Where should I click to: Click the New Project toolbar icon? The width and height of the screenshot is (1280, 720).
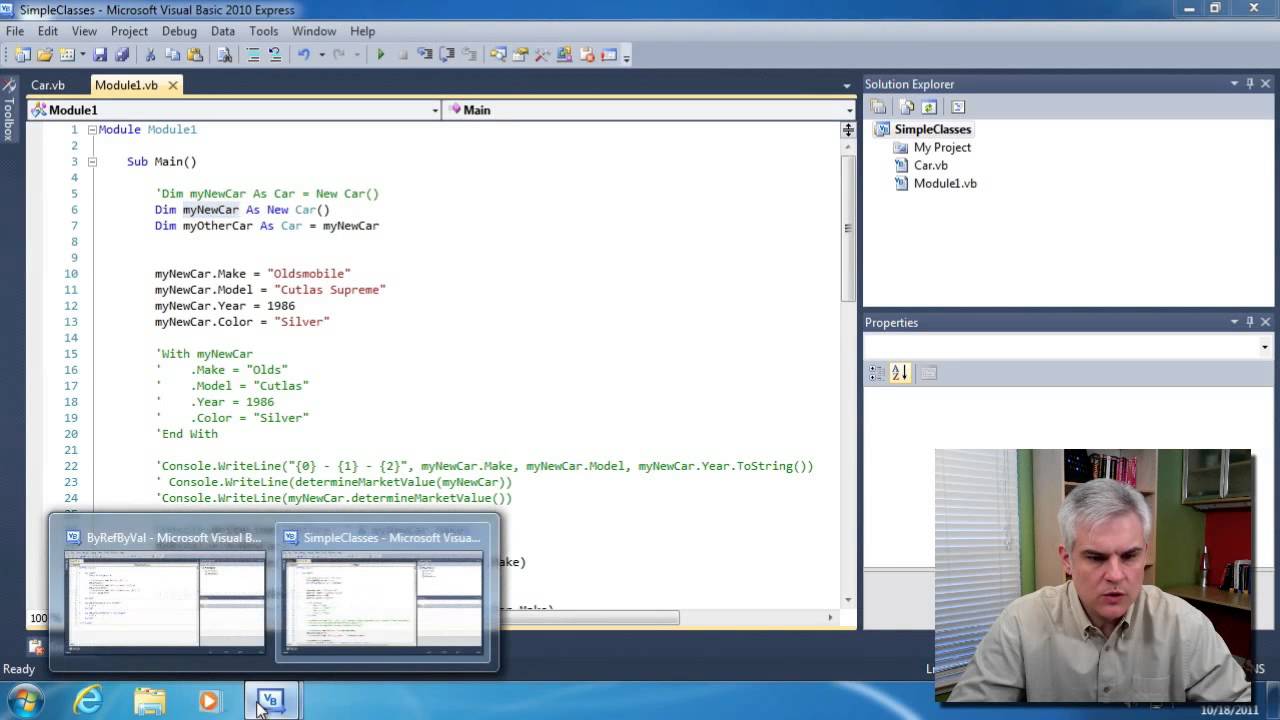[22, 55]
